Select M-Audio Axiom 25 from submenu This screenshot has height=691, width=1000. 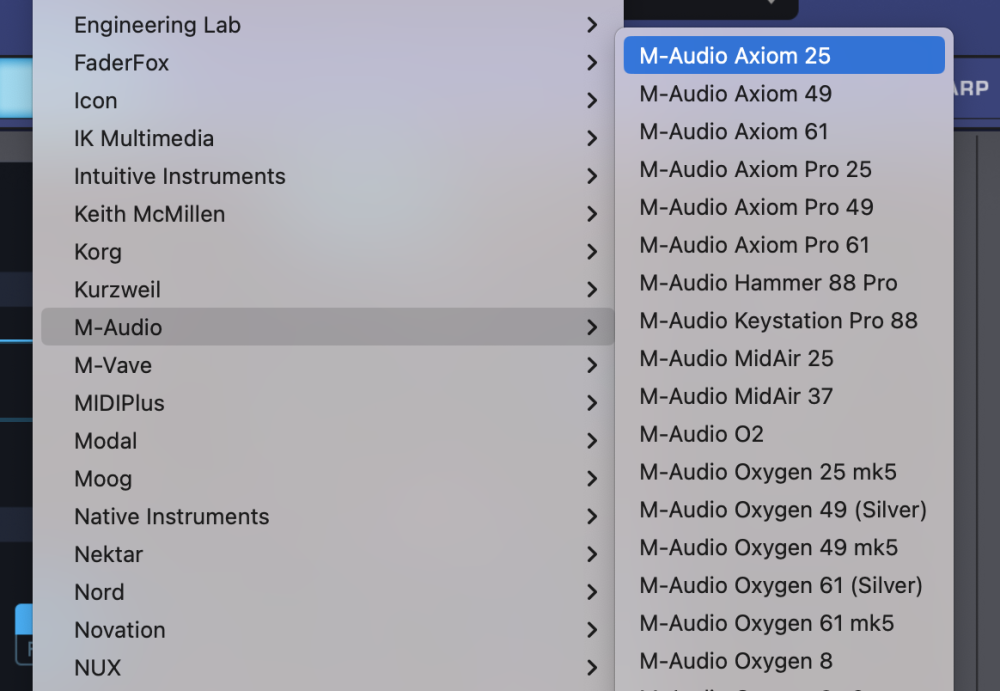(x=735, y=56)
